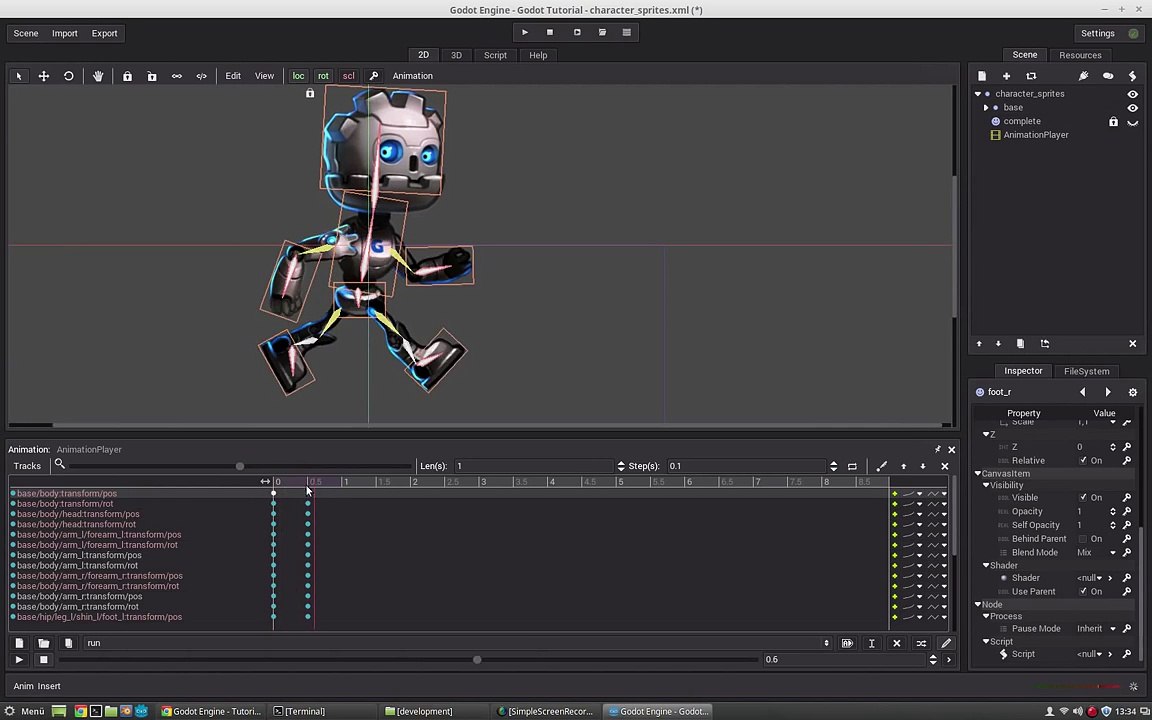Screen dimensions: 1152x720
Task: Open the Pause Mode Inherit dropdown
Action: [1096, 629]
